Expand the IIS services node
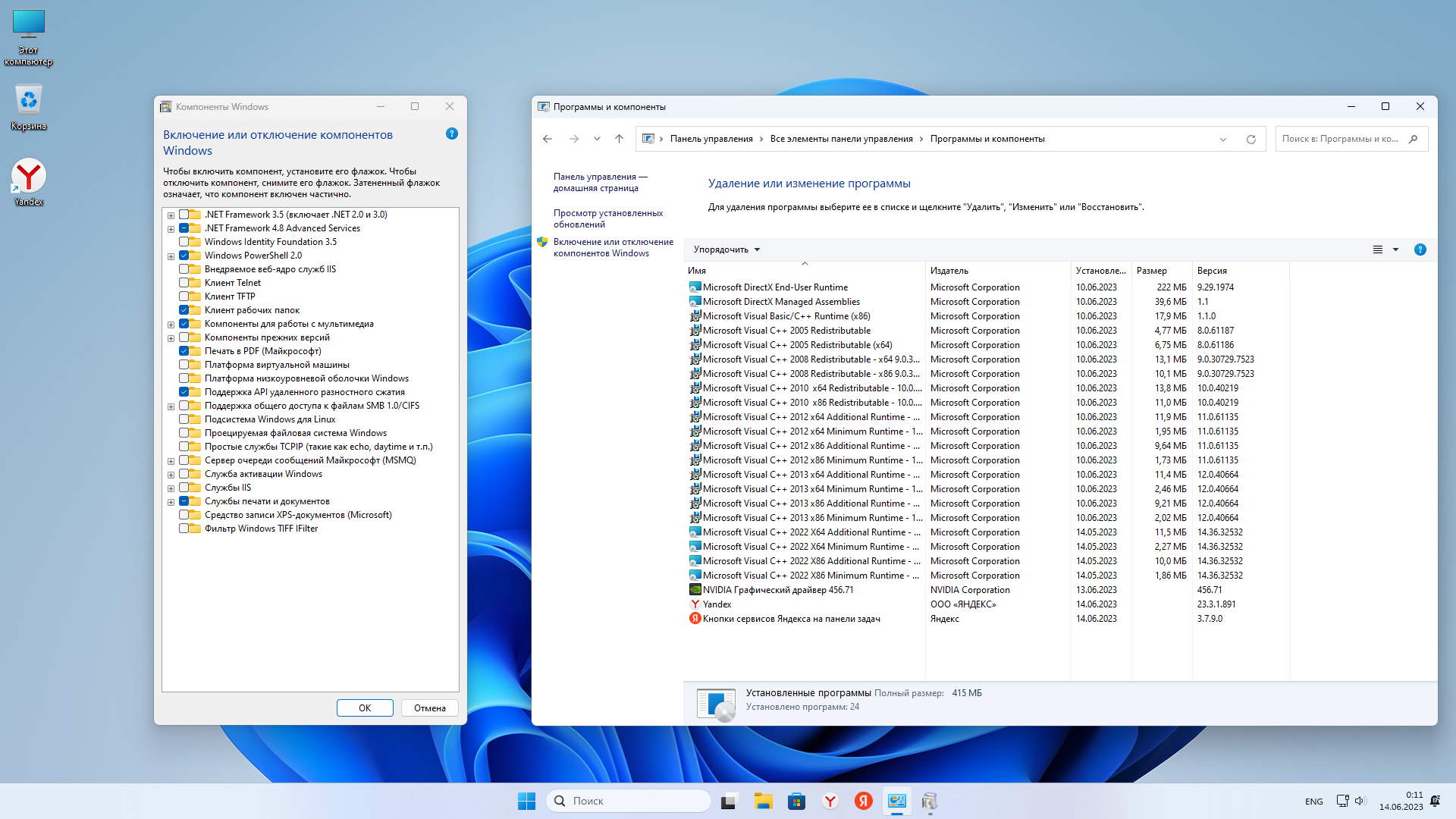Viewport: 1456px width, 819px height. point(171,488)
